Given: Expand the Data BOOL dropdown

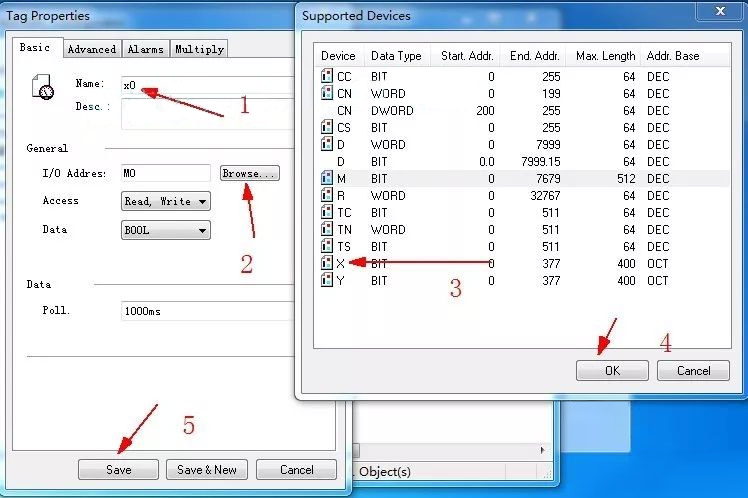Looking at the screenshot, I should point(166,230).
